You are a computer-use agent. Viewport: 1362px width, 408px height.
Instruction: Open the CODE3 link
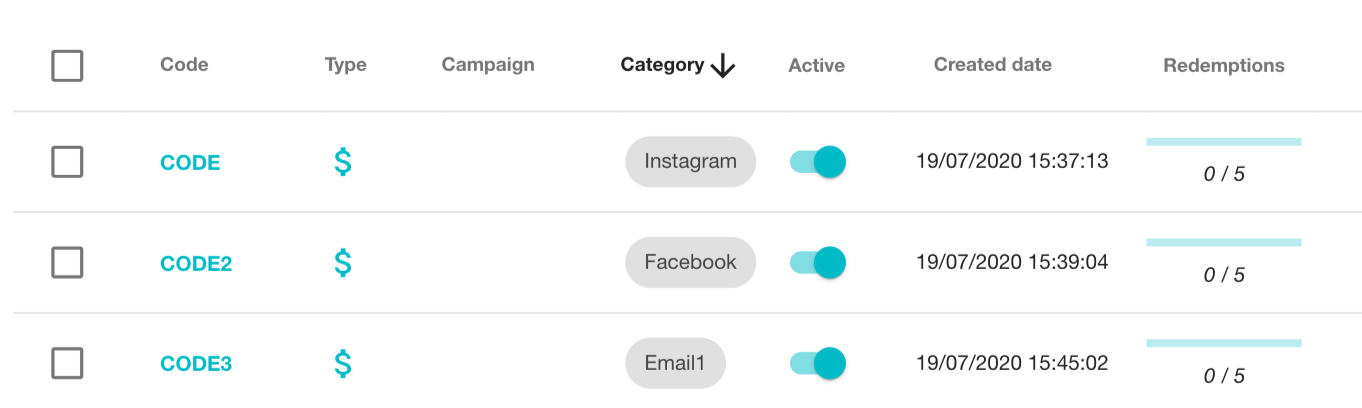click(x=196, y=364)
